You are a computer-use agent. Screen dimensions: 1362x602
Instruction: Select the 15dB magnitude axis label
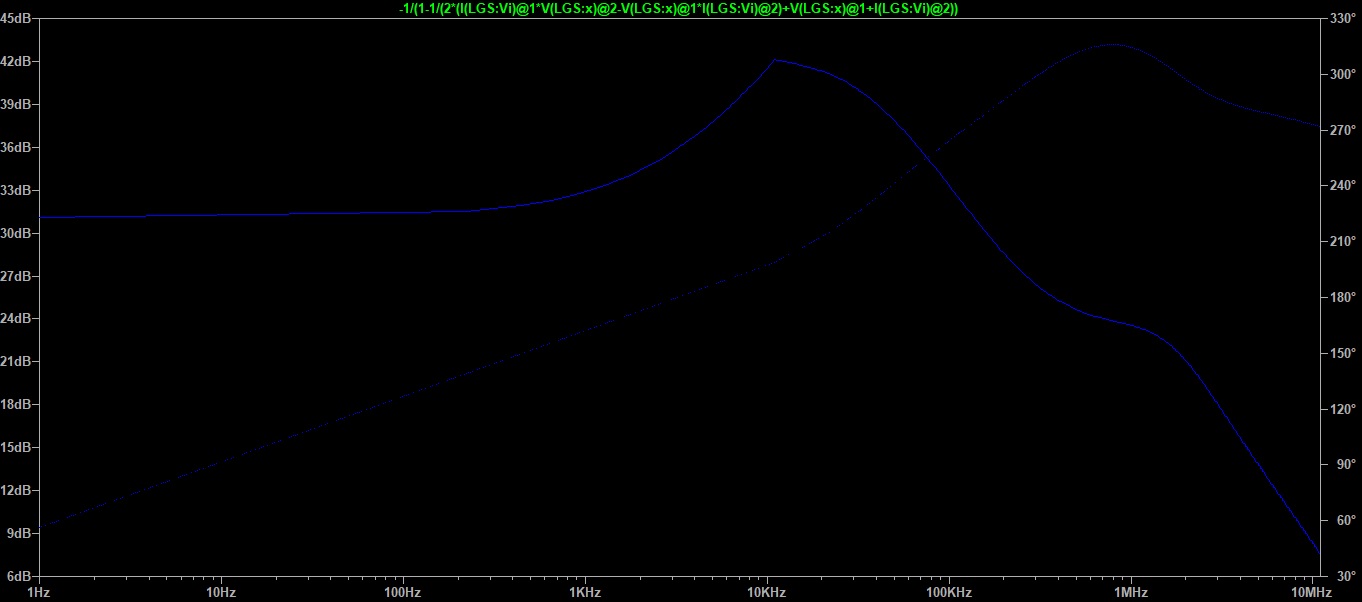point(18,447)
